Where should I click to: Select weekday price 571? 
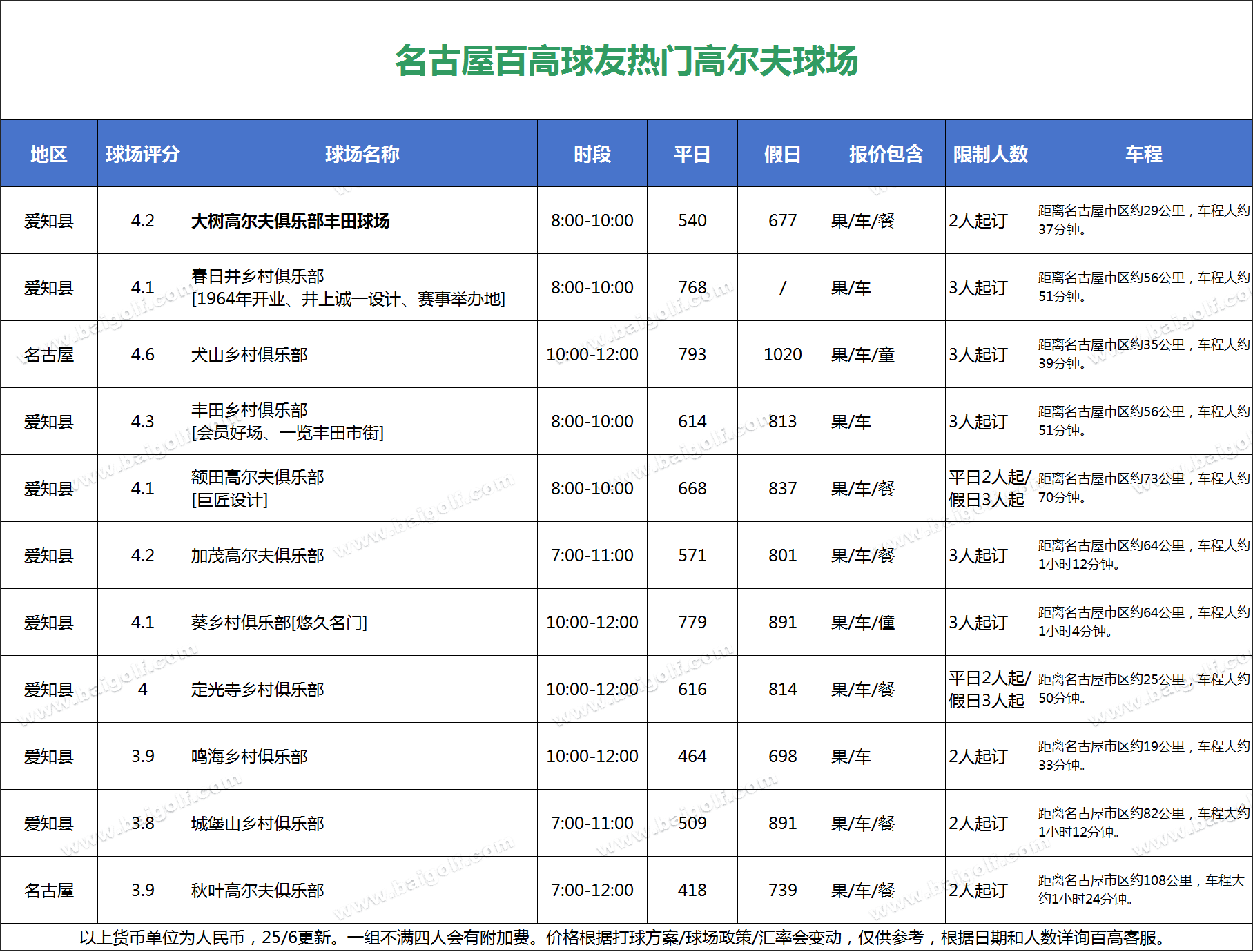coord(692,556)
